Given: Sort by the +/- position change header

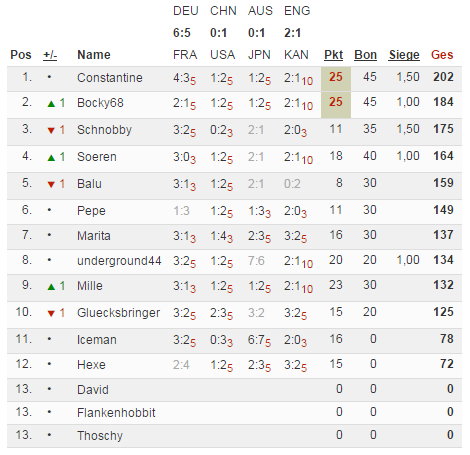Looking at the screenshot, I should (50, 55).
